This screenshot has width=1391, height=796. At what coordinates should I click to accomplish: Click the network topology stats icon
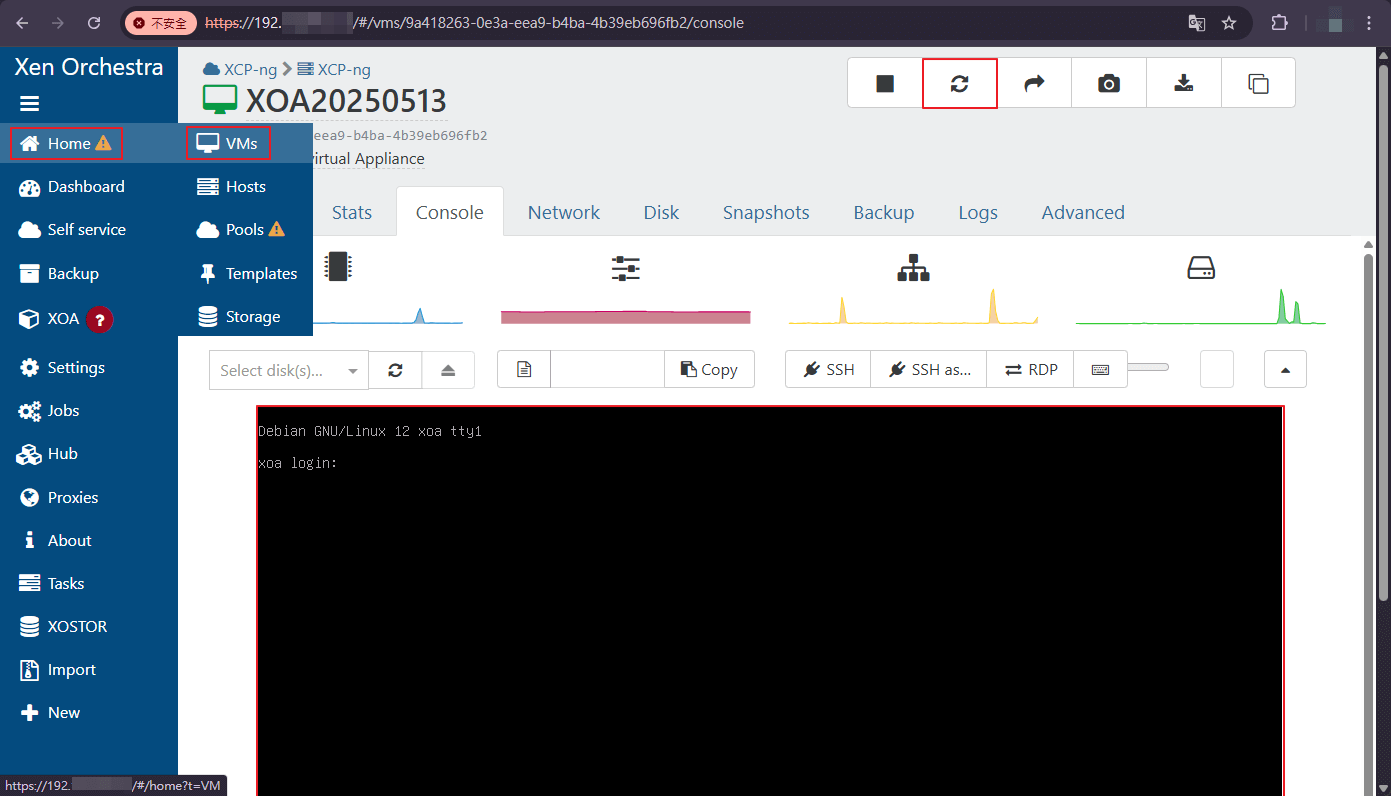point(914,268)
